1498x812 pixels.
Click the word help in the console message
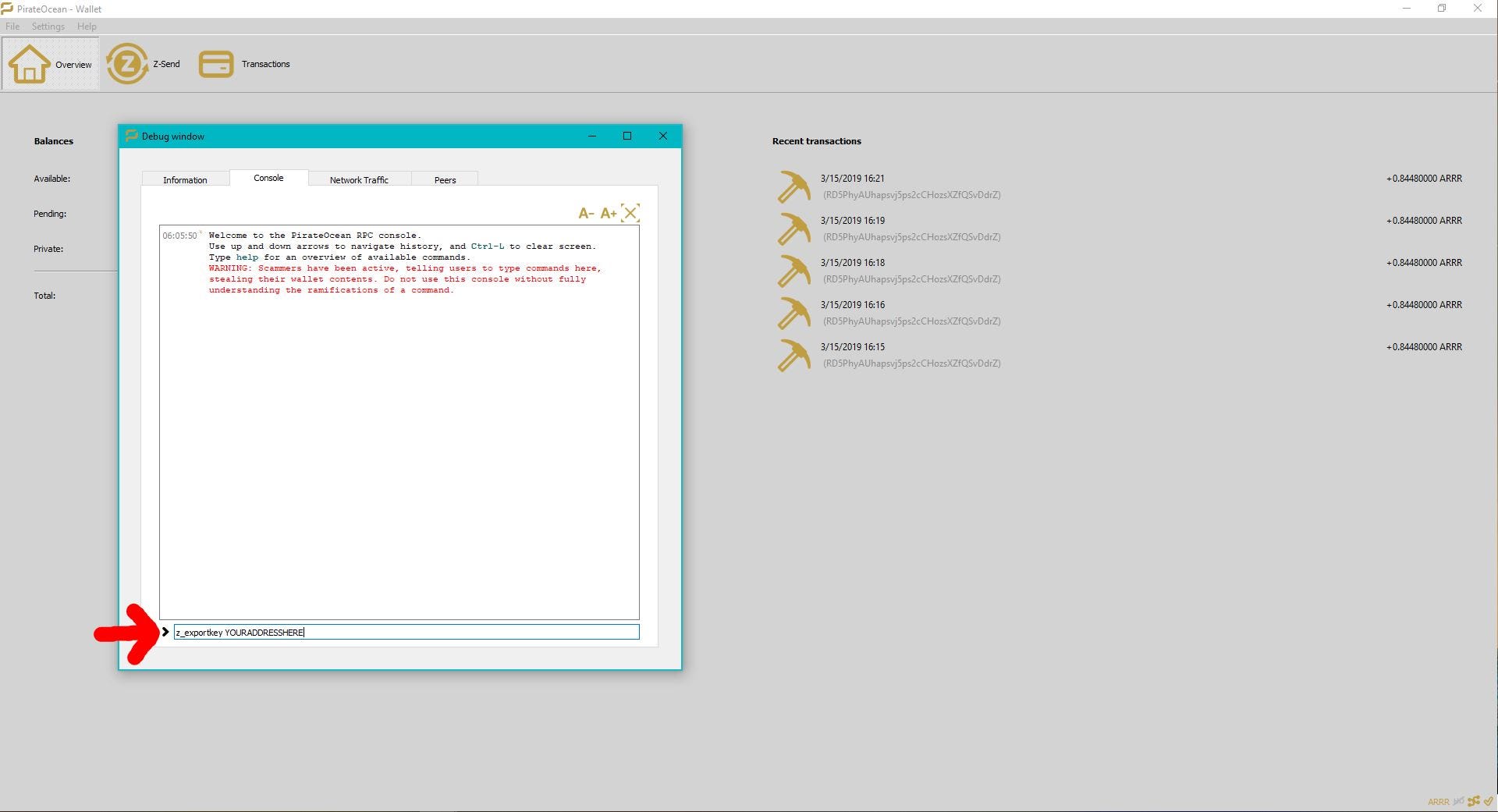click(x=247, y=257)
